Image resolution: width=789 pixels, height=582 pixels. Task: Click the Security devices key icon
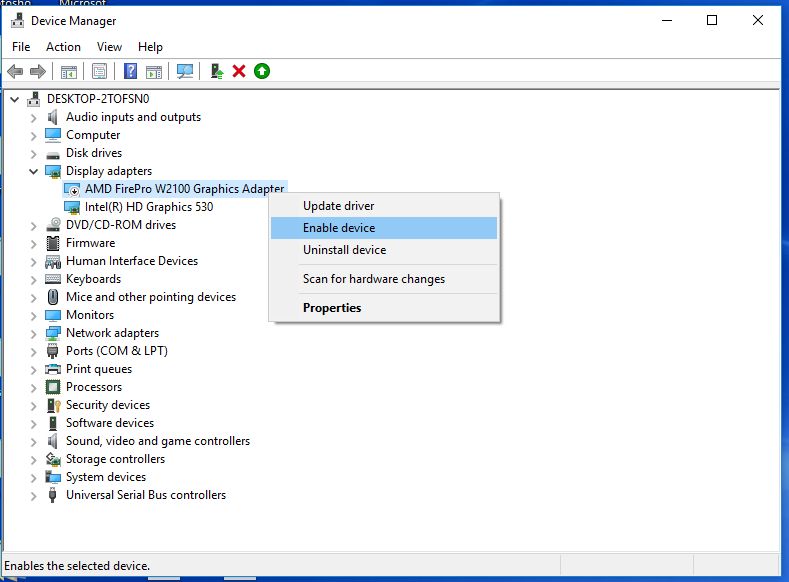53,405
